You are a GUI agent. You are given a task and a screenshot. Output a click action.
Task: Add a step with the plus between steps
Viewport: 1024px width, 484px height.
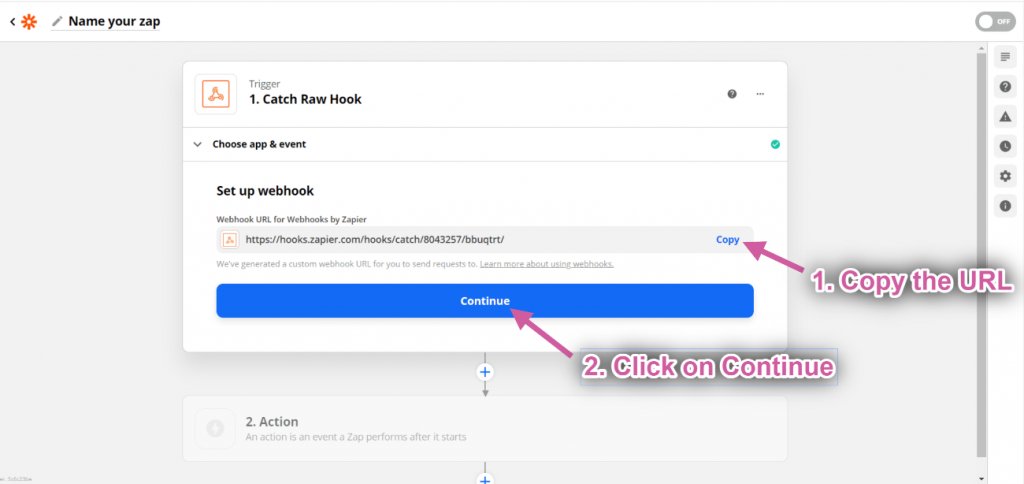(x=485, y=372)
